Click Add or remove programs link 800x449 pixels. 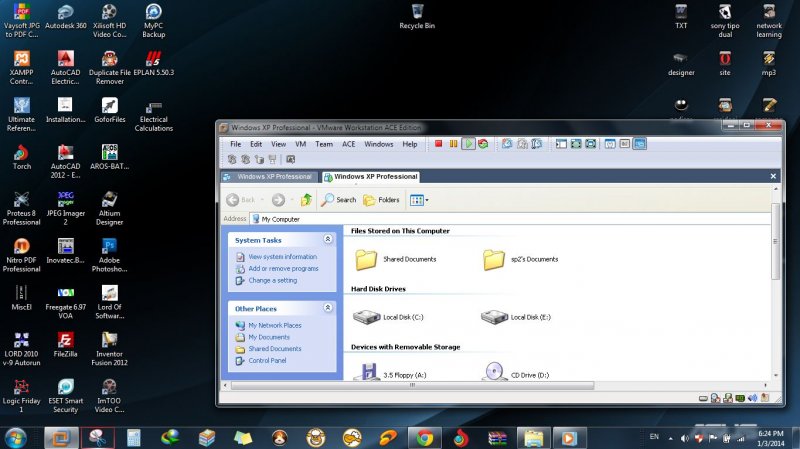point(283,268)
